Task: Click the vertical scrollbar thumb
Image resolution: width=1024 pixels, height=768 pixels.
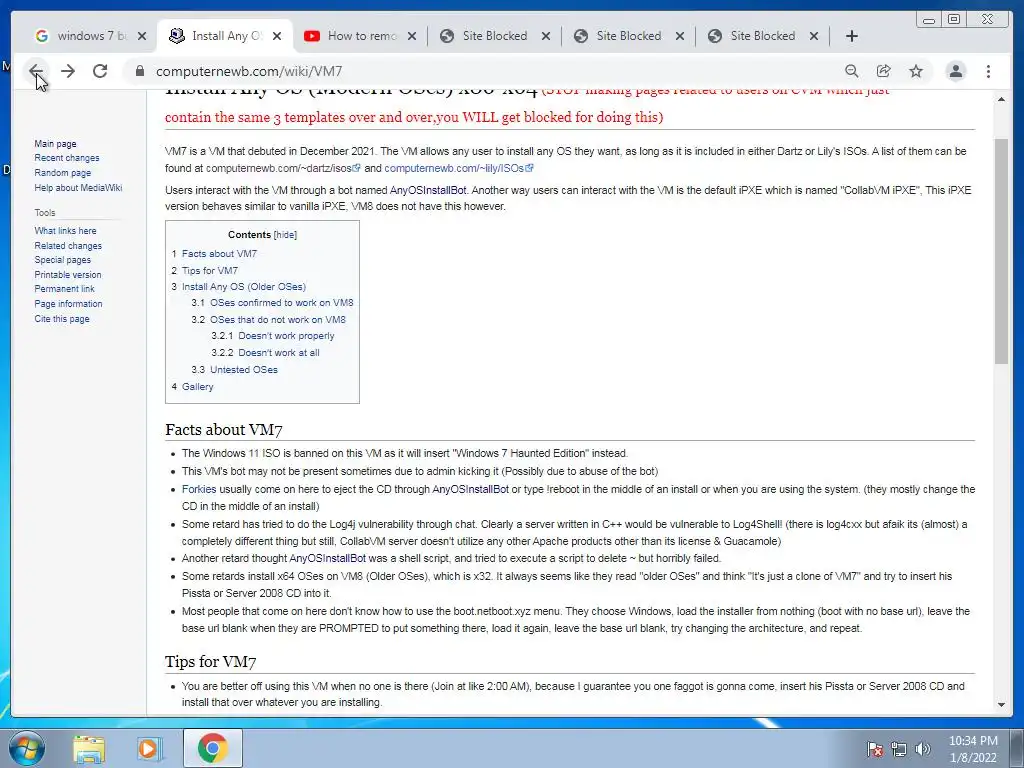Action: pos(1001,251)
